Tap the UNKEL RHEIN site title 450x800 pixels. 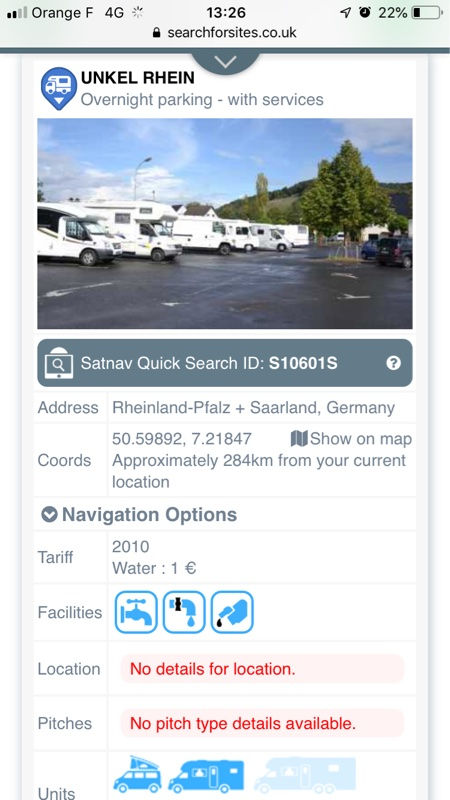pyautogui.click(x=138, y=78)
